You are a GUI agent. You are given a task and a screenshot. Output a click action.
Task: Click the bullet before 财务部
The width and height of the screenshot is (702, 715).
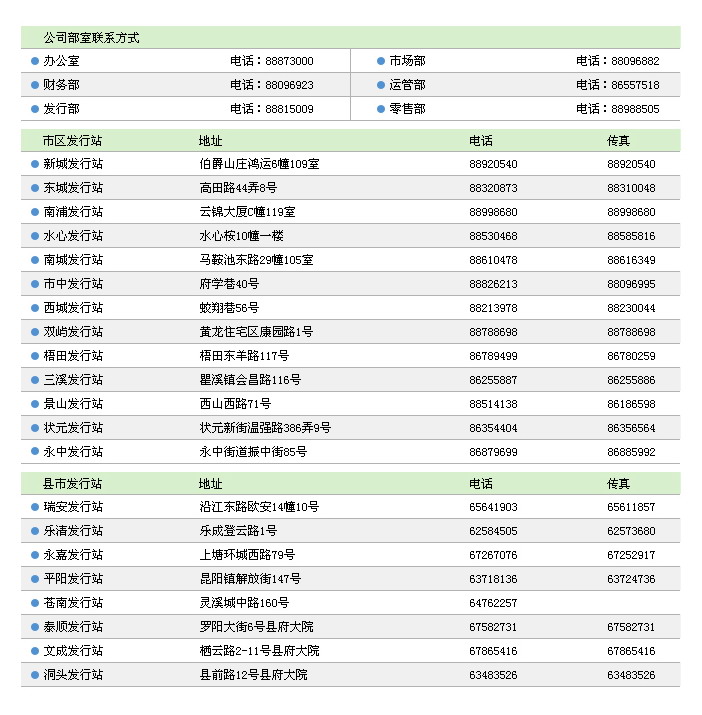(35, 85)
